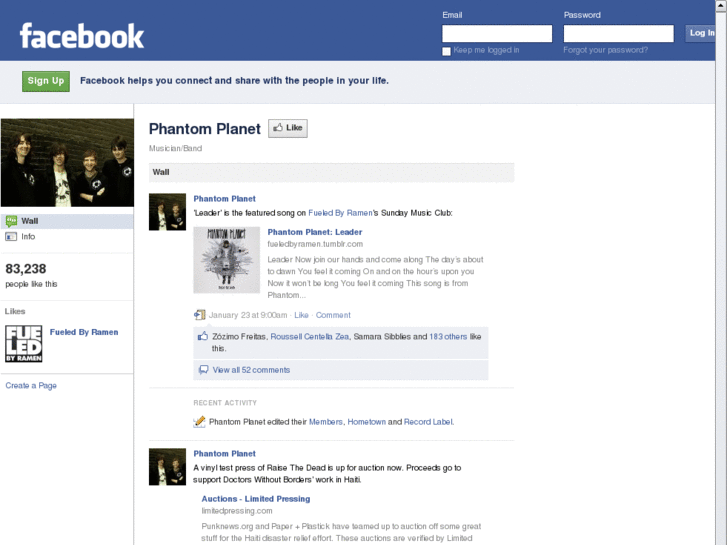Viewport: 727px width, 545px height.
Task: Click into the Email input field
Action: [x=497, y=33]
